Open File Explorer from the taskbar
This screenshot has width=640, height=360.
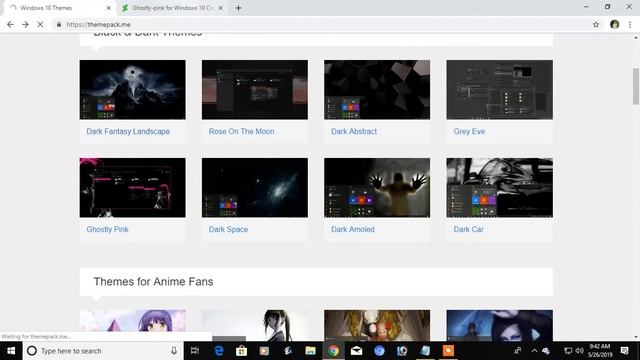click(x=310, y=351)
